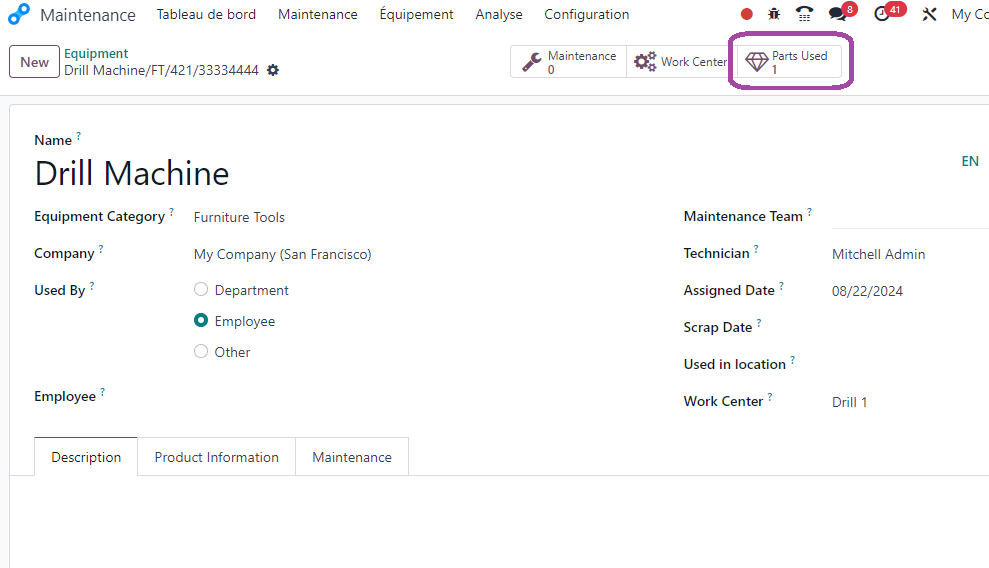Click the Assigned Date field
This screenshot has width=989, height=568.
(910, 291)
